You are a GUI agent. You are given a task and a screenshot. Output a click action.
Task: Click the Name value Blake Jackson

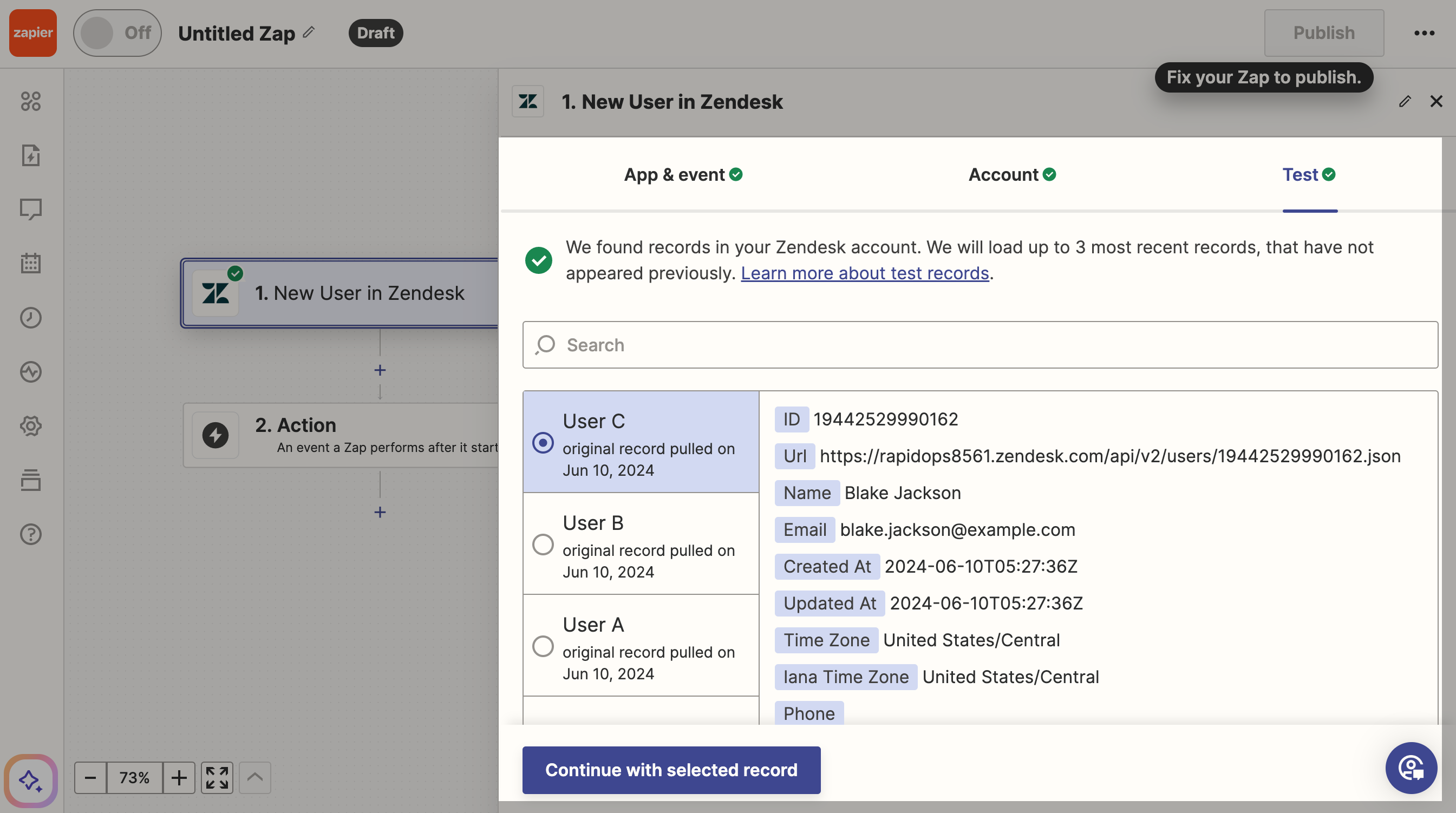(x=903, y=493)
